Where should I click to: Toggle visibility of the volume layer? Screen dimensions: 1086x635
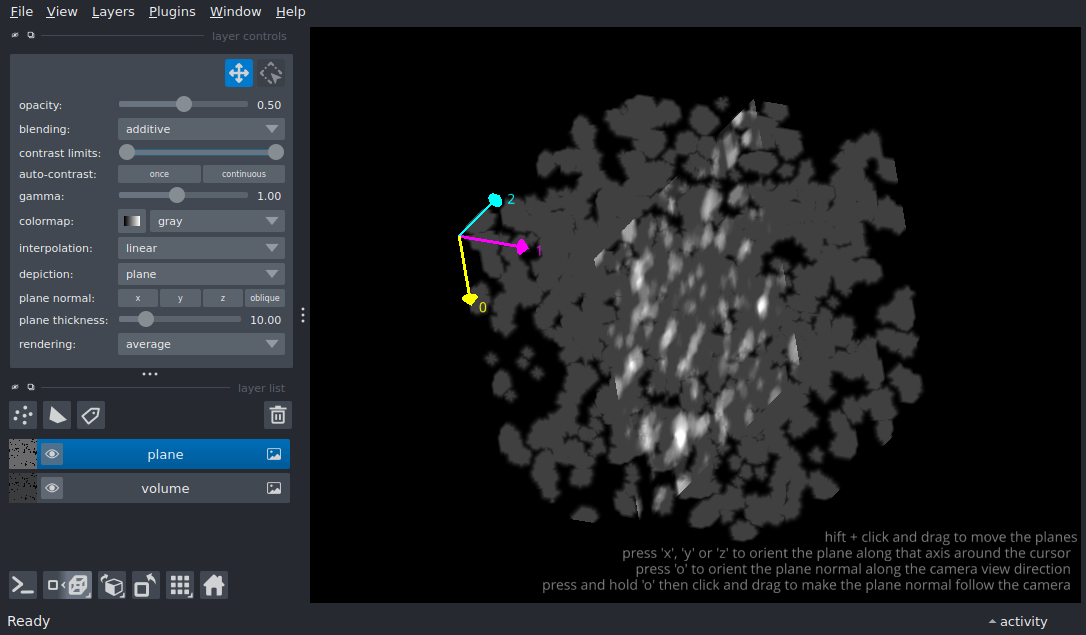[52, 488]
